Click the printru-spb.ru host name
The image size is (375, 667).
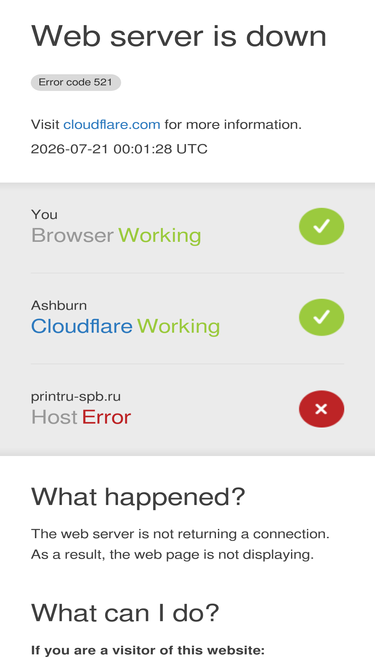[x=76, y=397]
